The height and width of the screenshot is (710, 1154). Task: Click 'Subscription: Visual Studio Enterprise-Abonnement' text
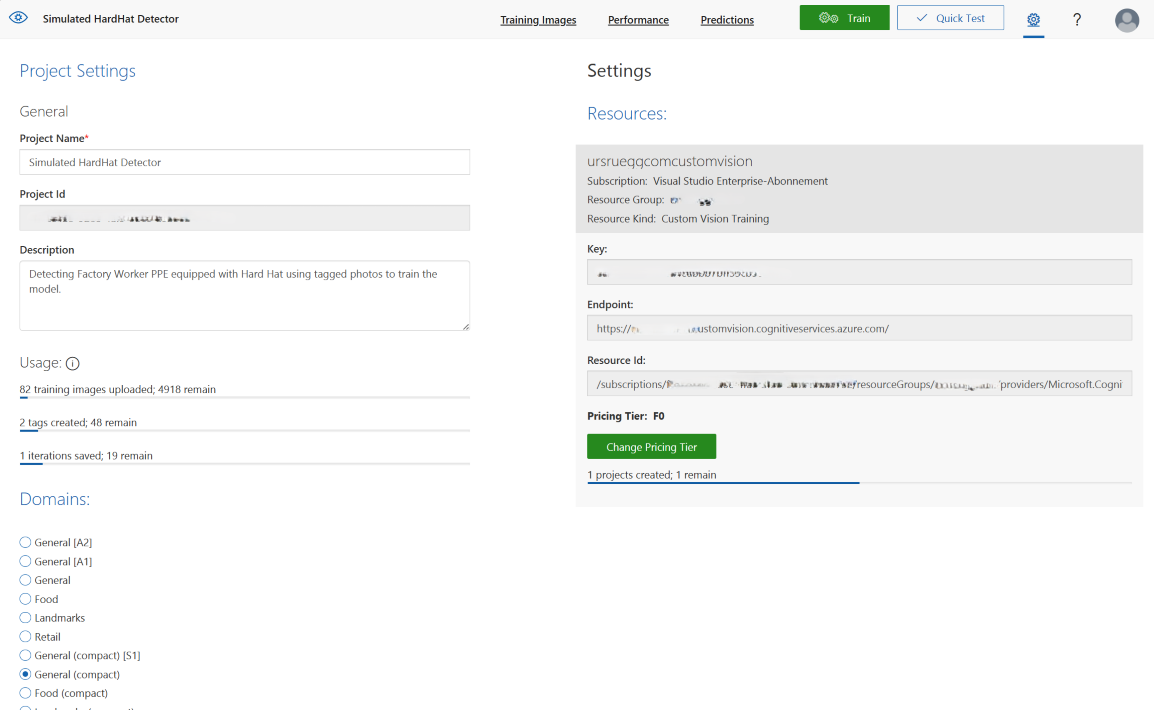707,181
